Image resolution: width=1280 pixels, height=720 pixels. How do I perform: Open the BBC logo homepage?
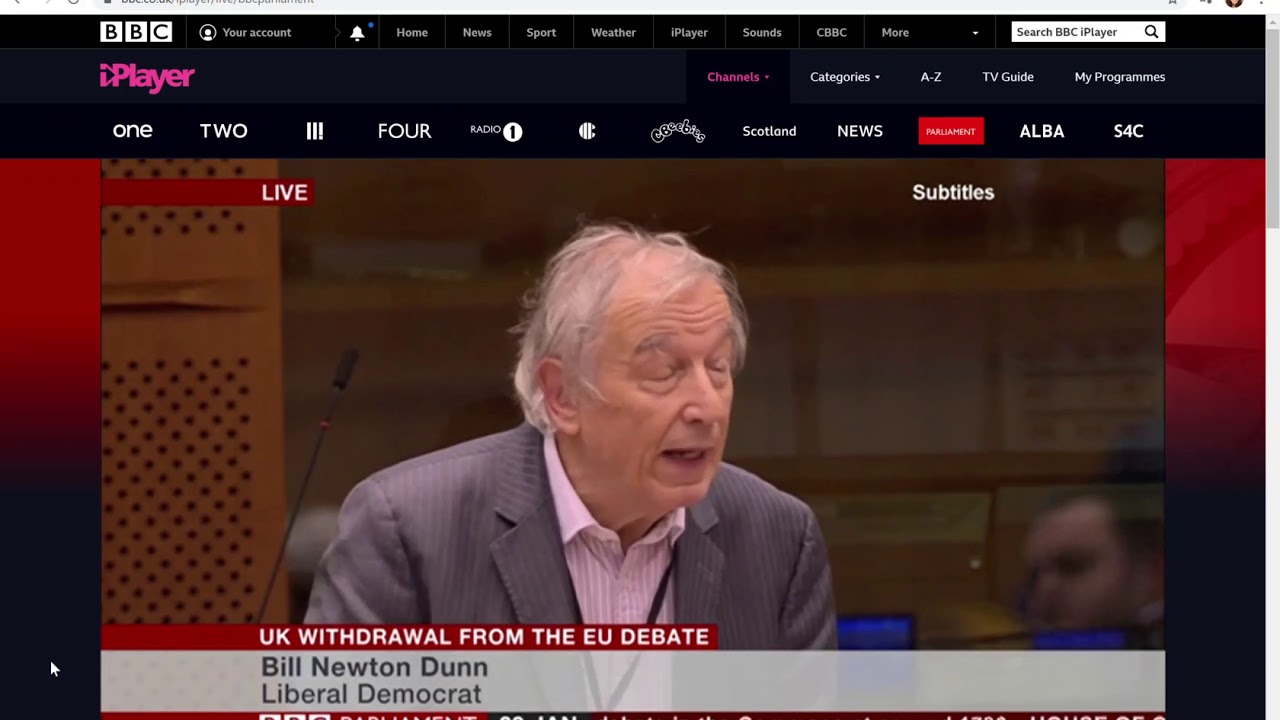136,32
